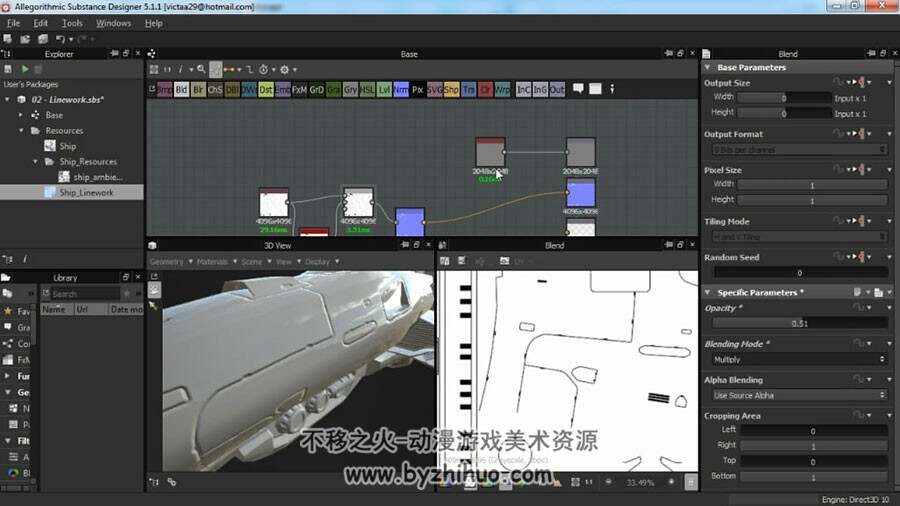Click the Library search field
Viewport: 900px width, 506px height.
click(x=85, y=294)
